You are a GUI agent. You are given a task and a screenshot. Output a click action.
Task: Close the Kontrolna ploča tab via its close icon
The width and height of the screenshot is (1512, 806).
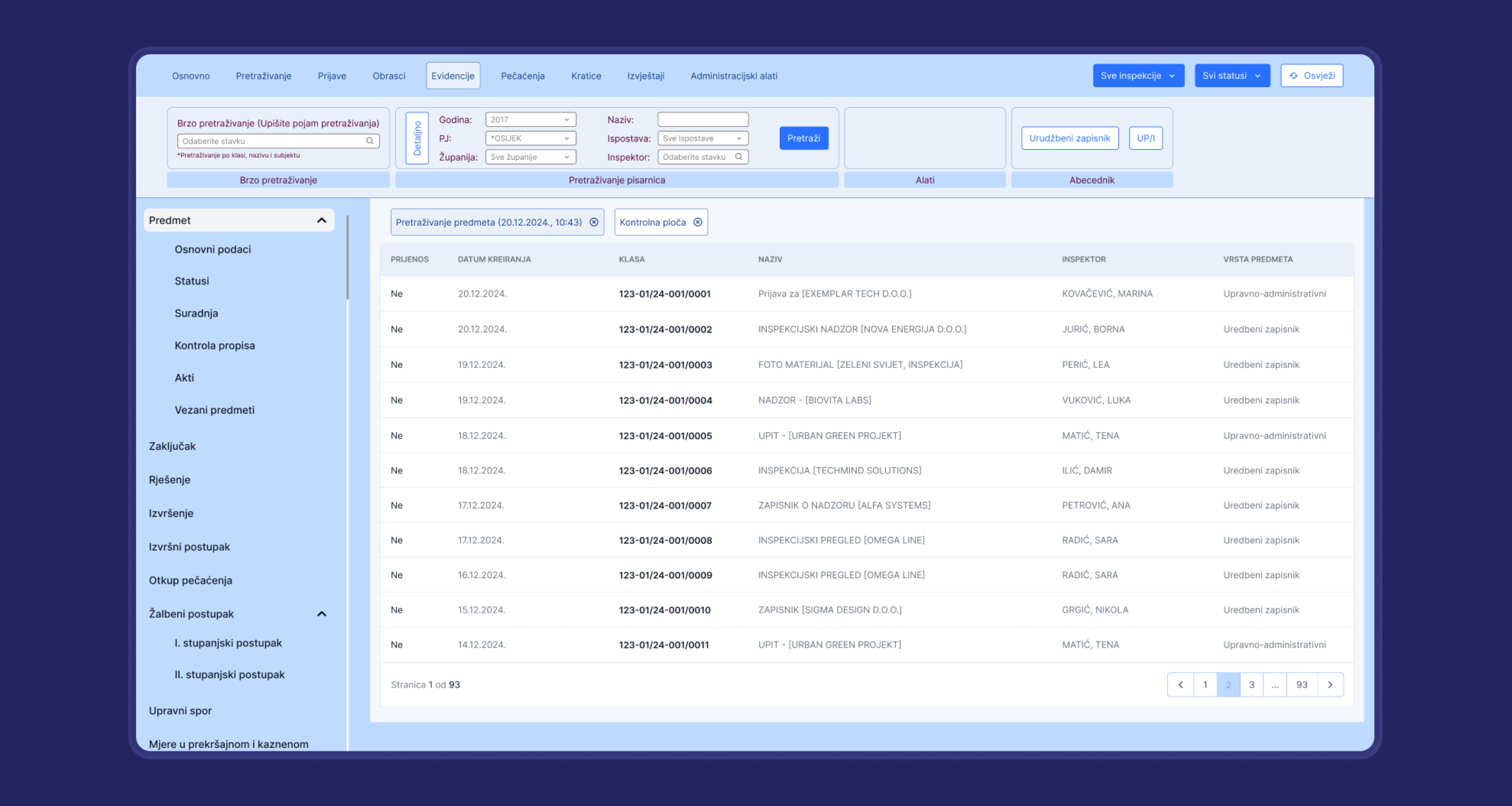click(697, 222)
